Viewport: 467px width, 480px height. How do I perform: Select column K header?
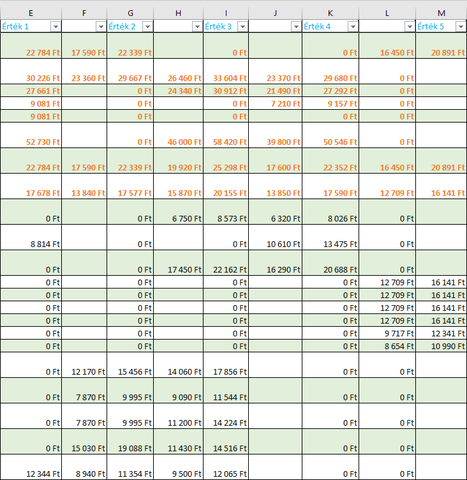tap(330, 13)
